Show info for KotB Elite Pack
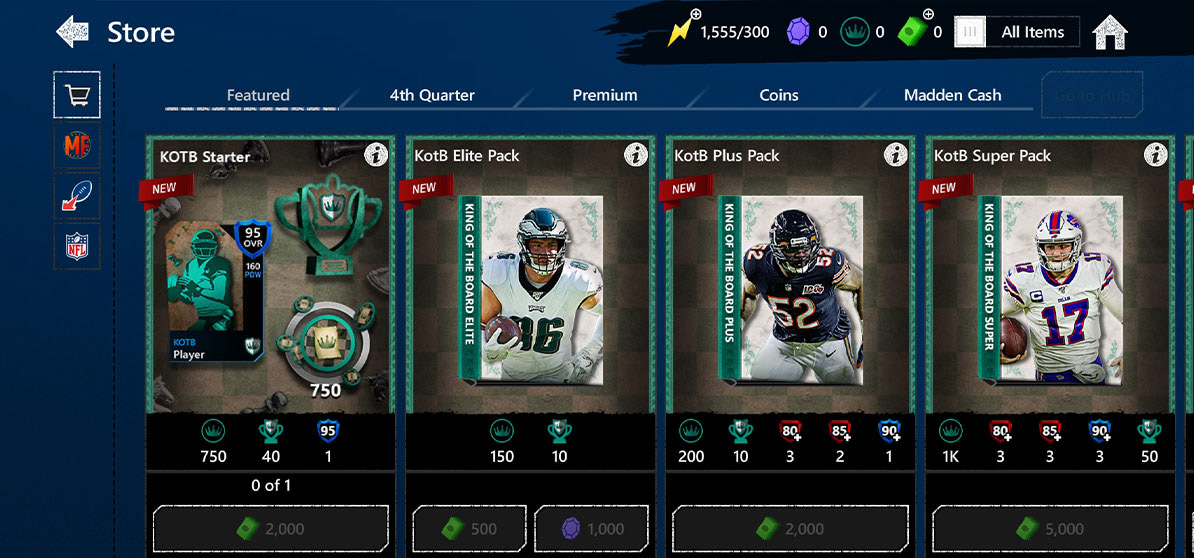This screenshot has width=1194, height=558. [x=636, y=155]
